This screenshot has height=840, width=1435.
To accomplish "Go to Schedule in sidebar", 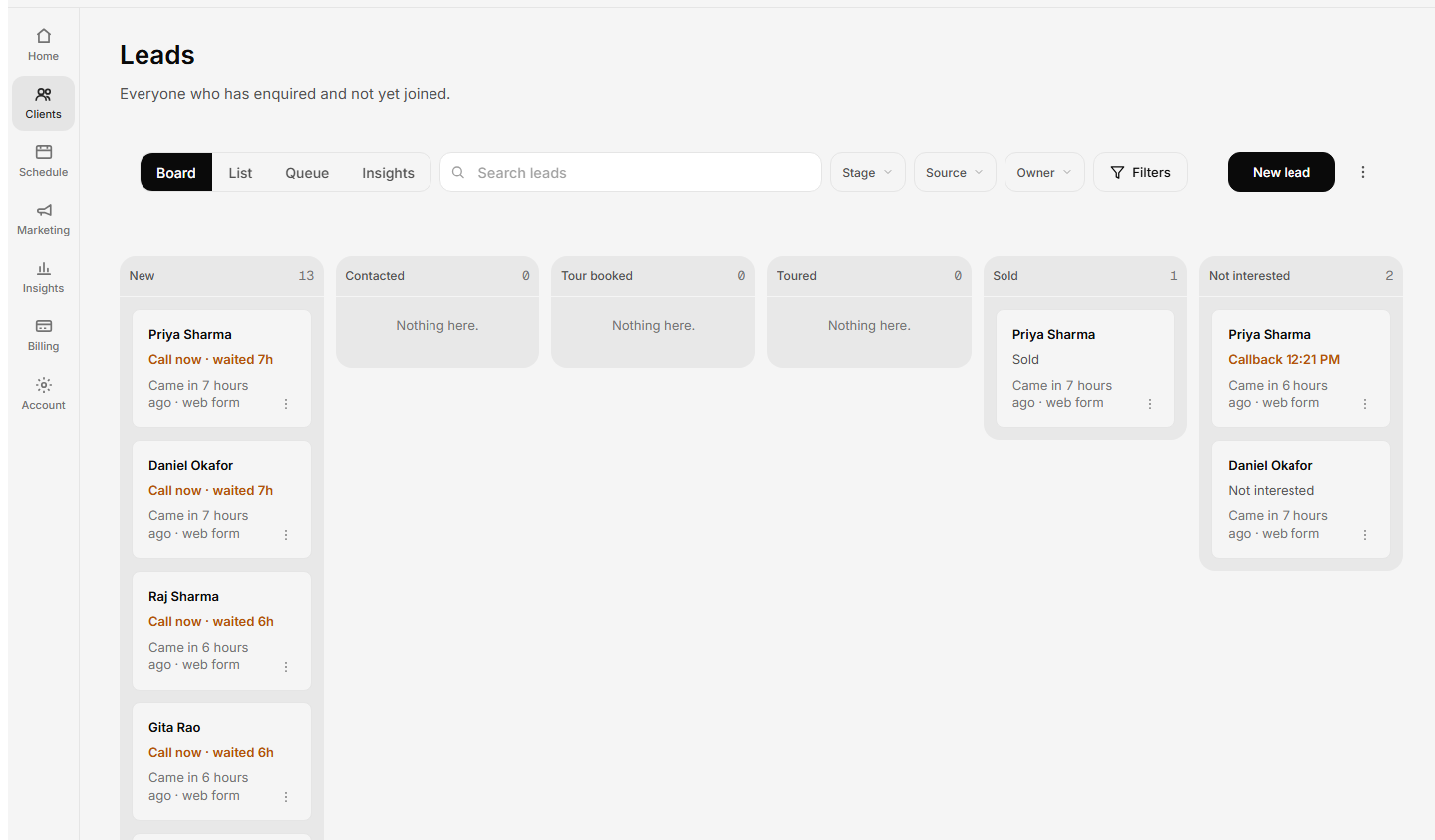I will click(43, 161).
